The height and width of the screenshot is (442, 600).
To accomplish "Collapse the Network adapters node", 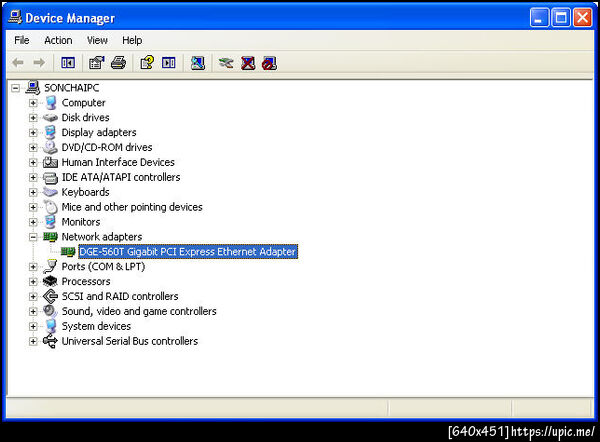I will tap(33, 237).
